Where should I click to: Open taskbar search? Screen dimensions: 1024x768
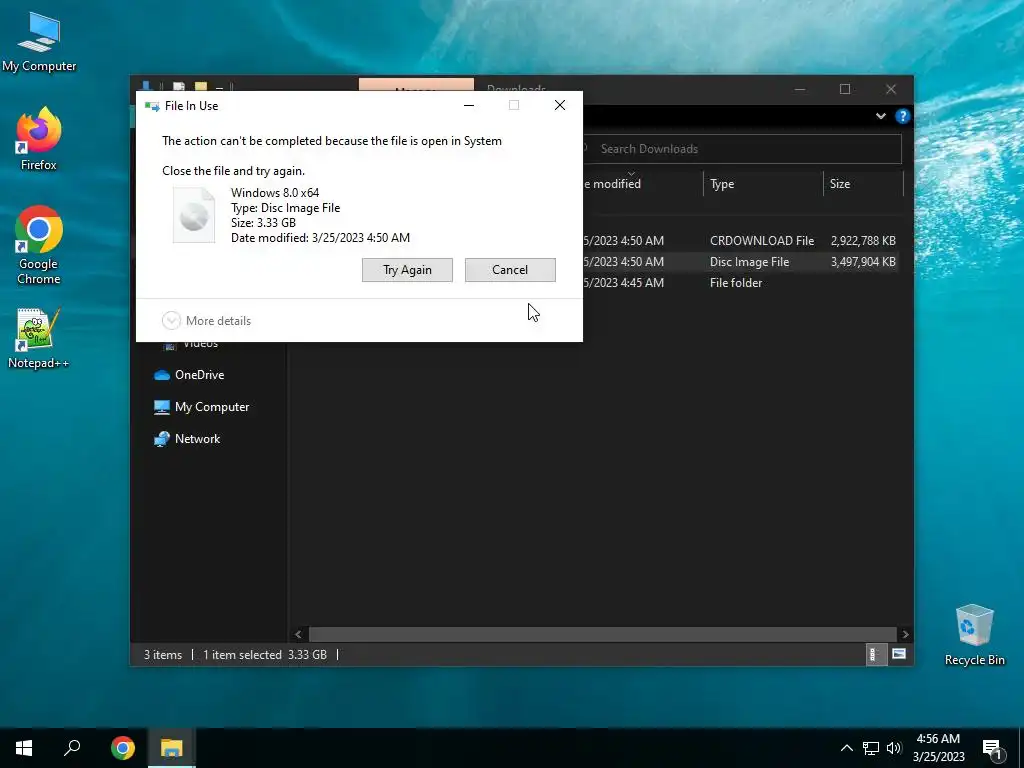pyautogui.click(x=72, y=748)
